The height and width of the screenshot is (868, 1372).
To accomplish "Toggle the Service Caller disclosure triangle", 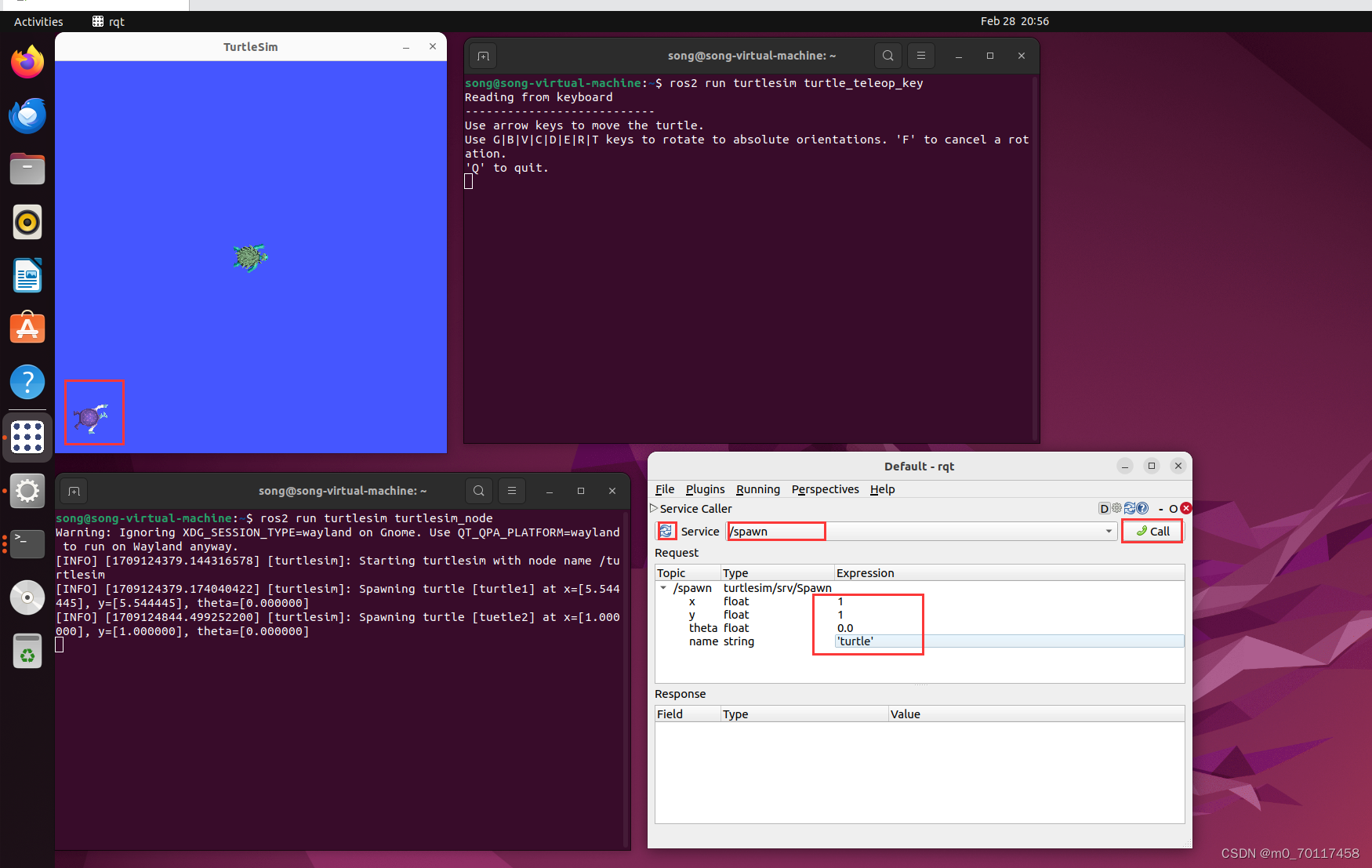I will click(655, 508).
